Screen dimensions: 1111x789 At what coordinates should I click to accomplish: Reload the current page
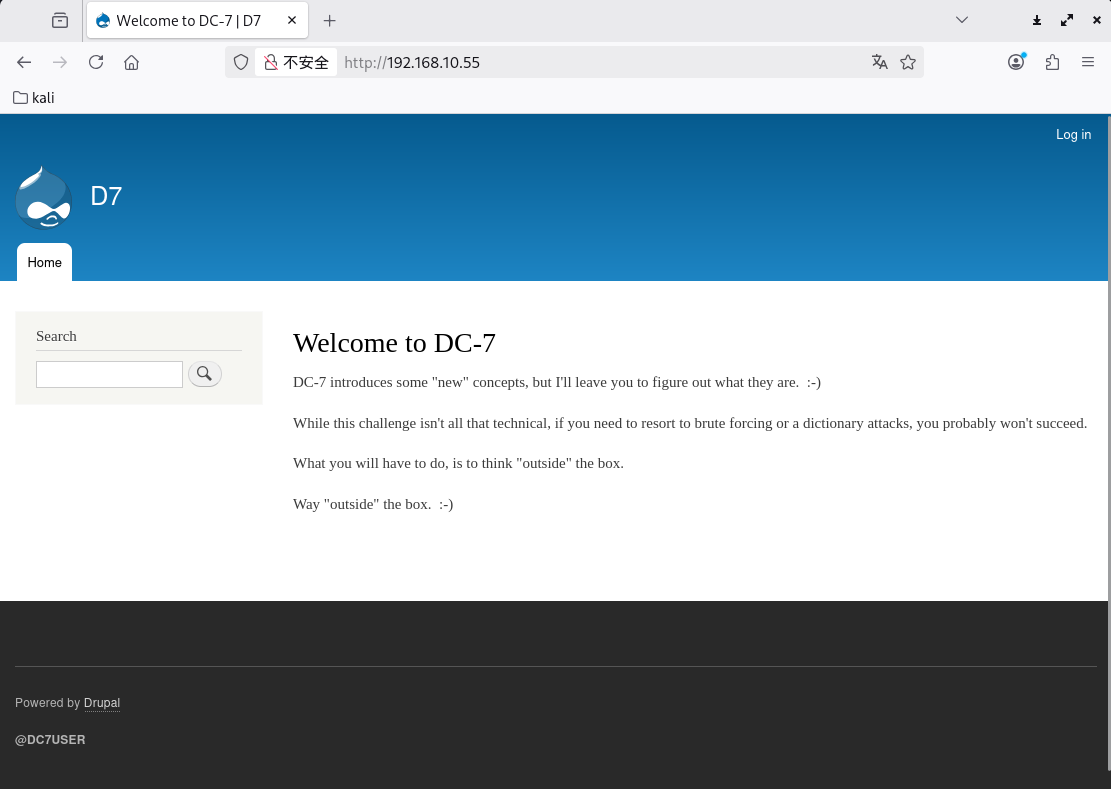pyautogui.click(x=96, y=62)
